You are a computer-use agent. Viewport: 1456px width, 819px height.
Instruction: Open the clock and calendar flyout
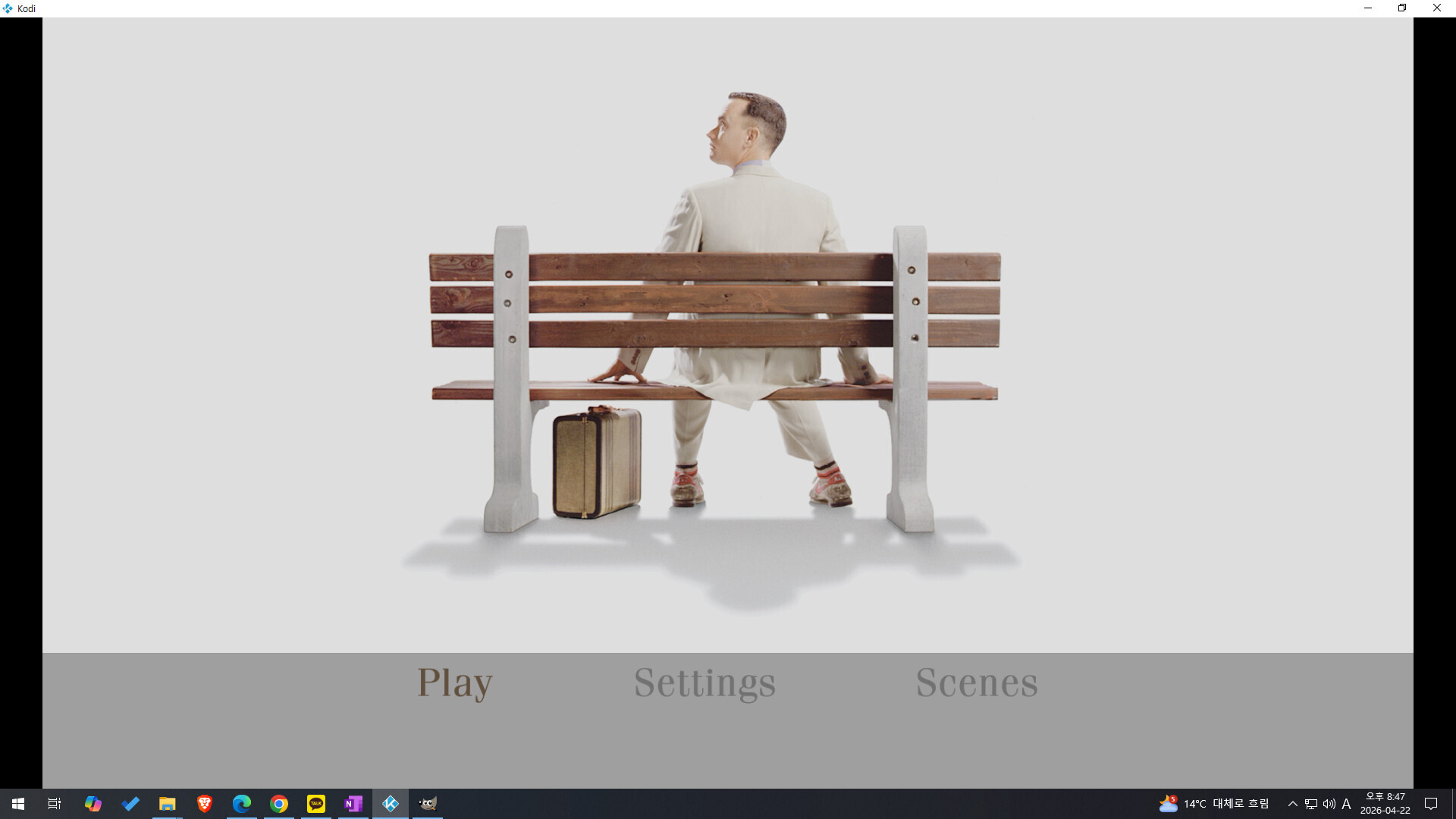[1385, 804]
